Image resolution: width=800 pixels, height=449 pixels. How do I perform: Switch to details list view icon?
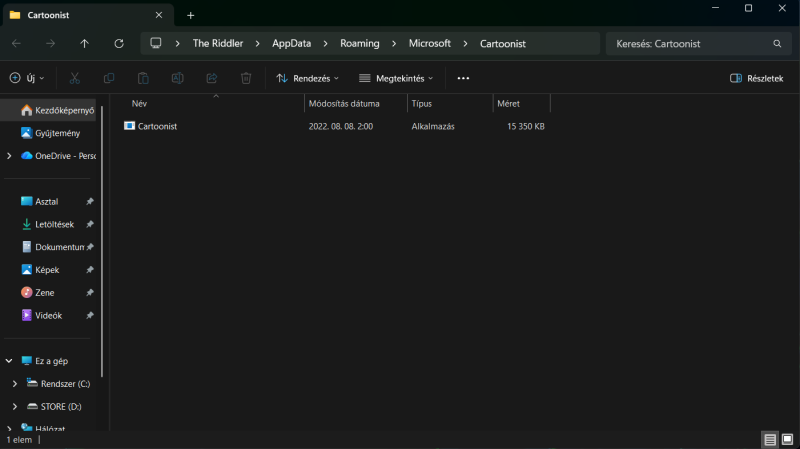point(770,439)
